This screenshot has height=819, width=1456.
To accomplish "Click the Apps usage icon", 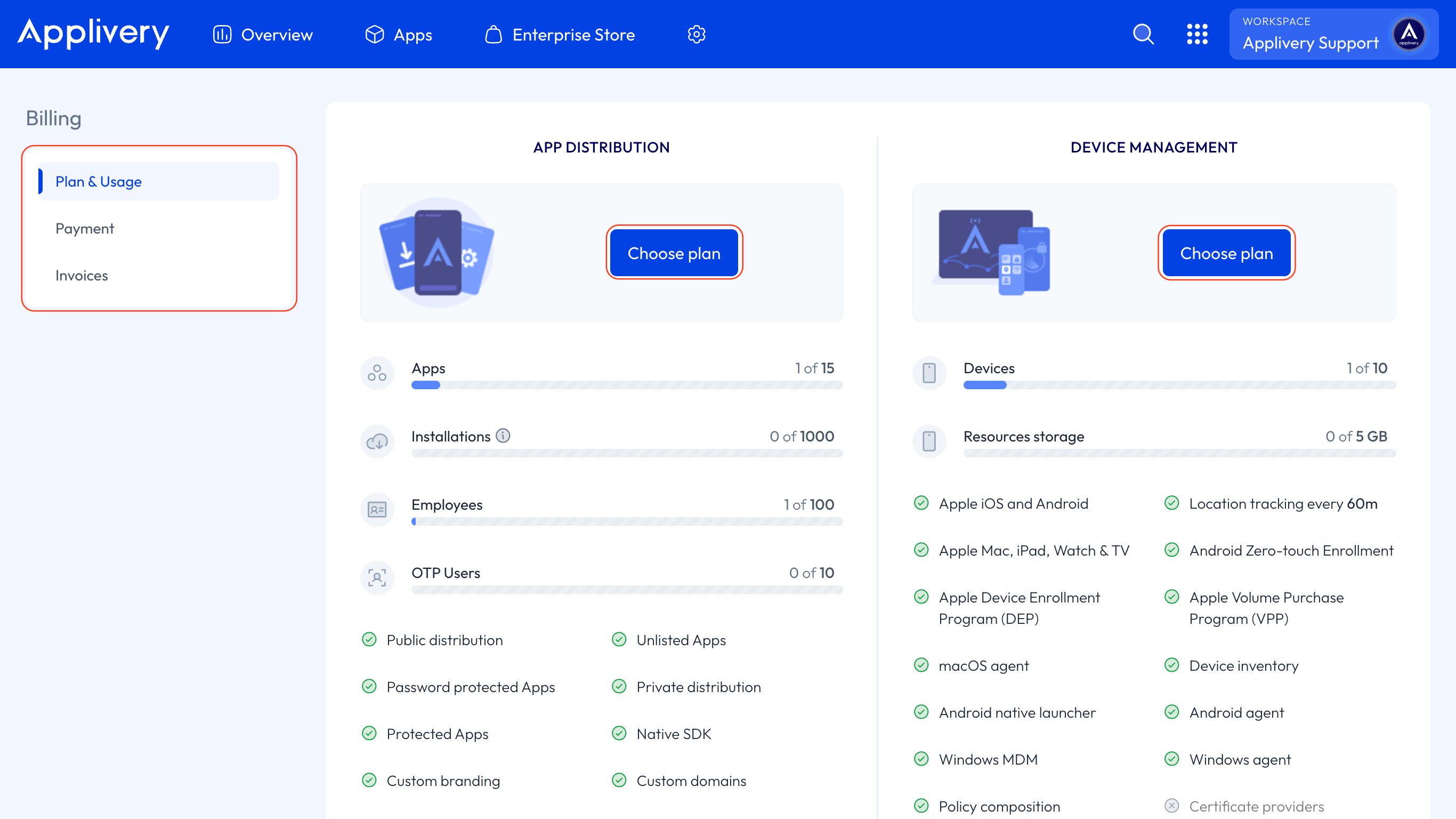I will [377, 373].
